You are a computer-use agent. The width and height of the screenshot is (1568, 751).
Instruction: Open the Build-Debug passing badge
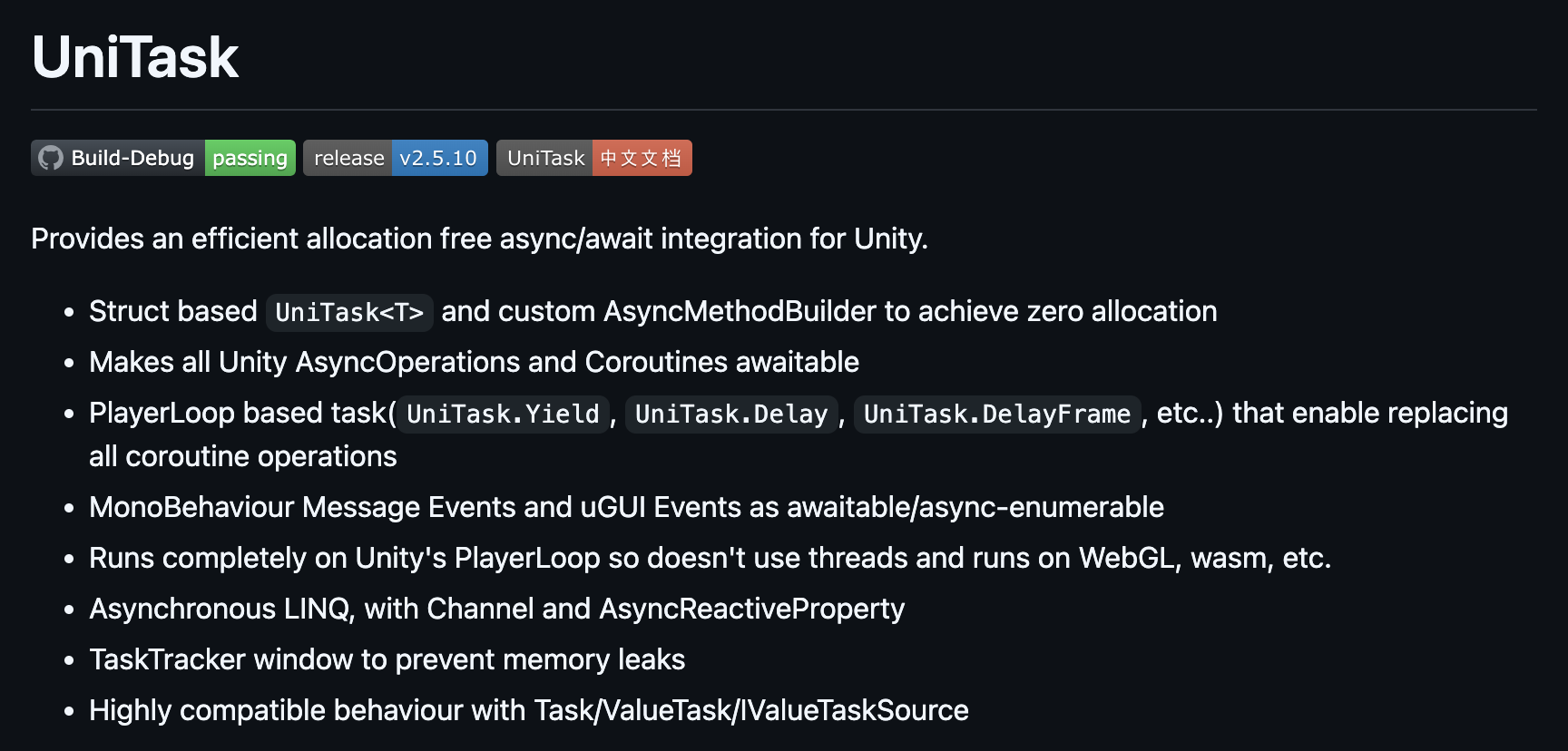tap(163, 158)
